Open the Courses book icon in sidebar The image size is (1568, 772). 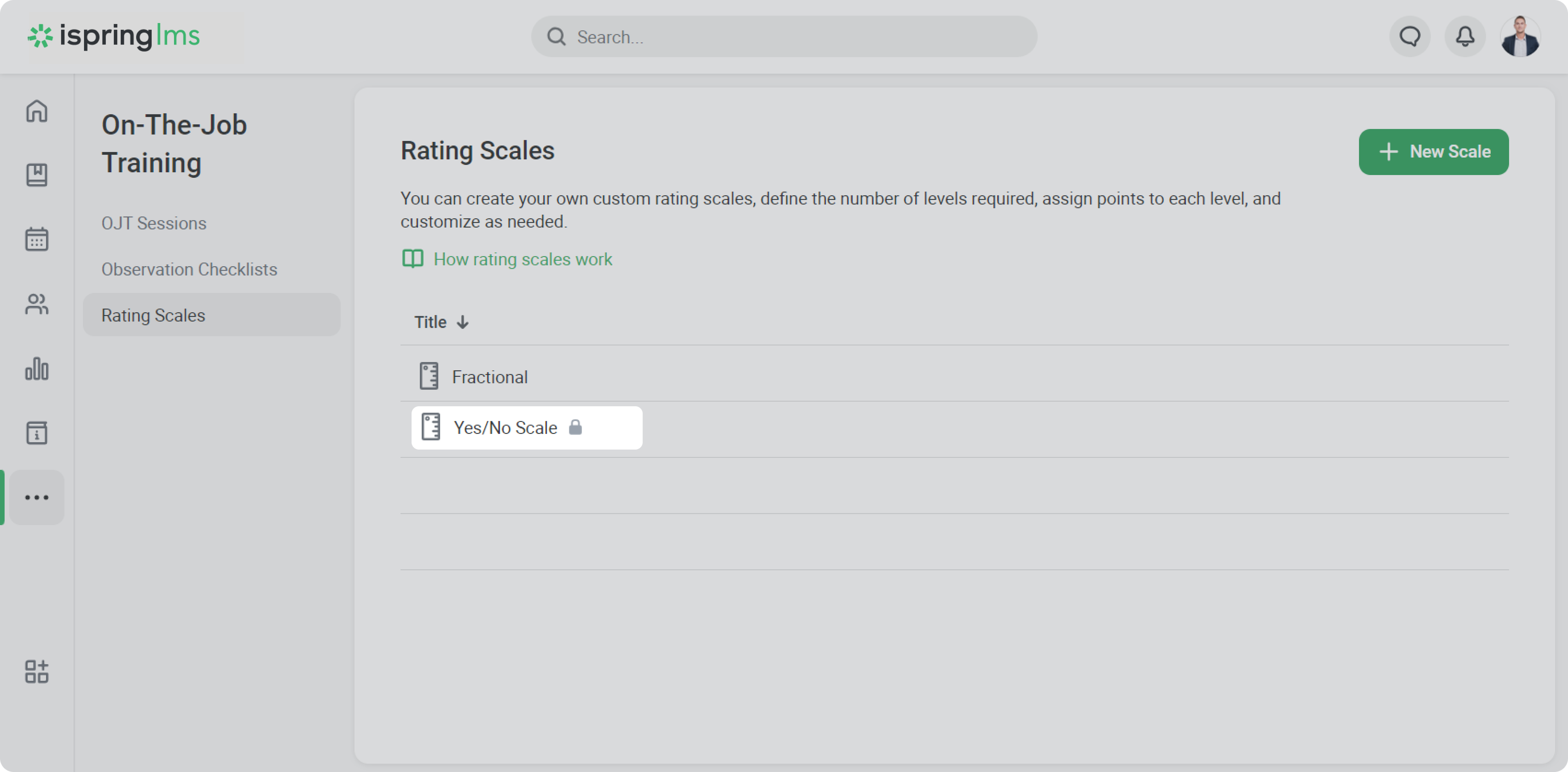click(37, 175)
